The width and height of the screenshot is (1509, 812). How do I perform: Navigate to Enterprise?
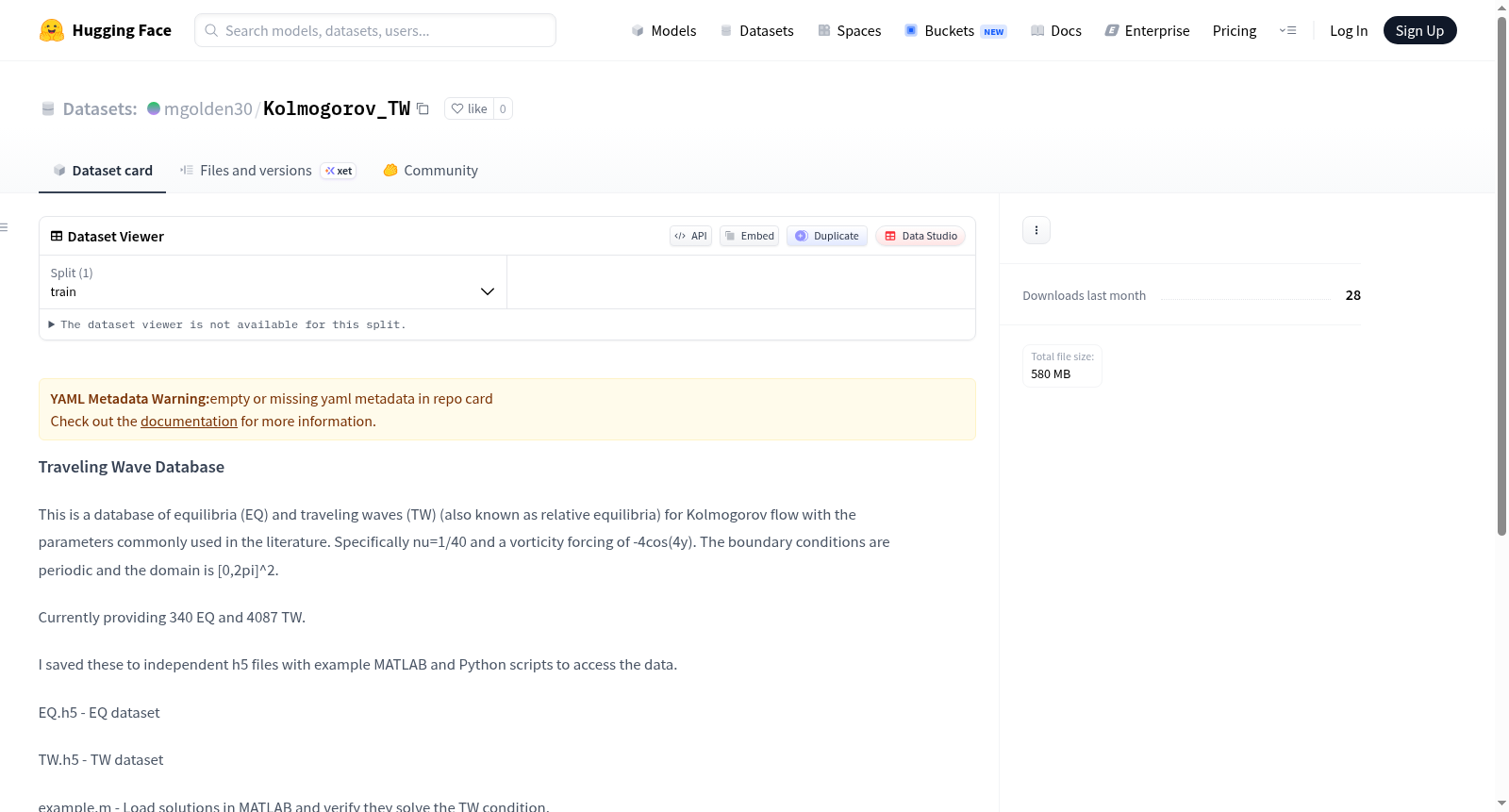(x=1147, y=31)
